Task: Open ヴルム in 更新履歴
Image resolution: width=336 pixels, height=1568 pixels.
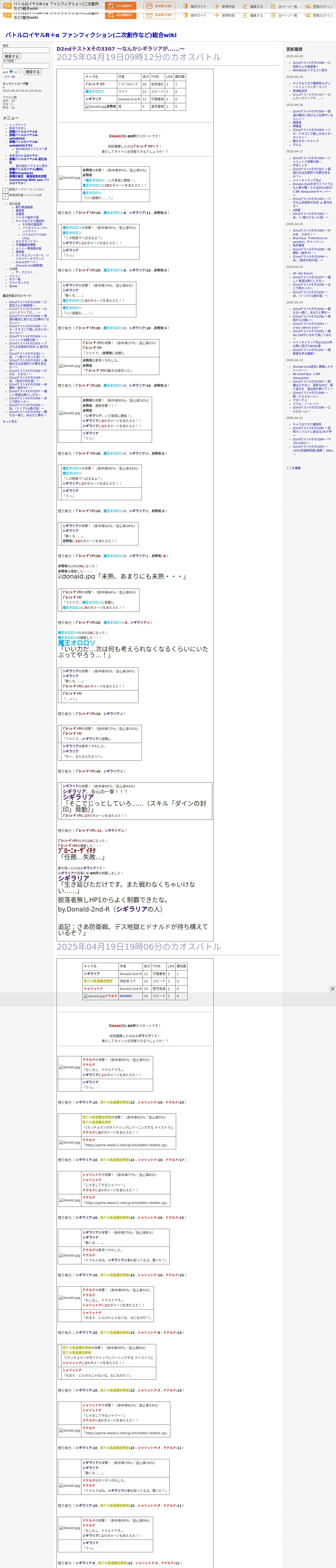Action: pos(297,145)
